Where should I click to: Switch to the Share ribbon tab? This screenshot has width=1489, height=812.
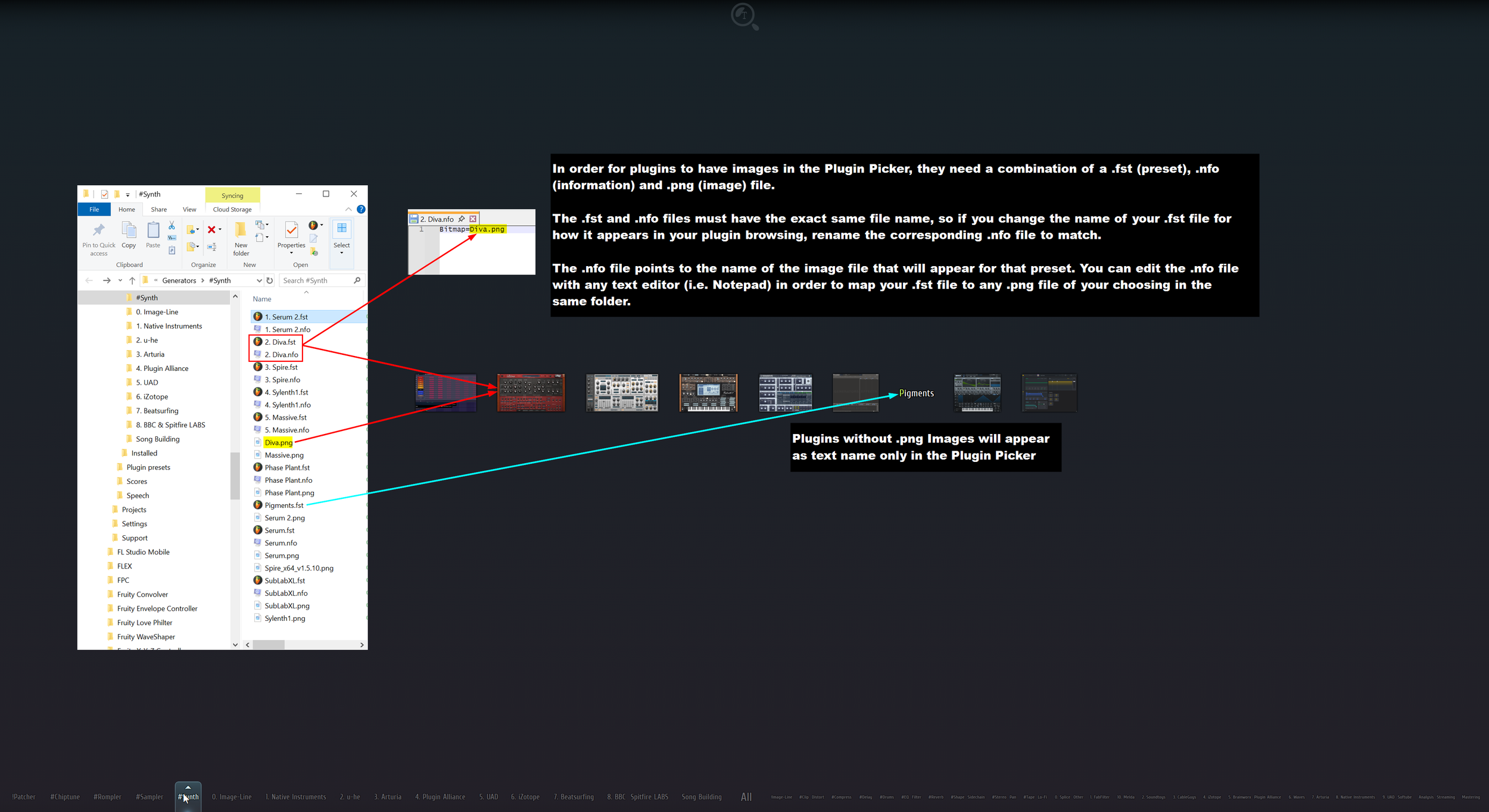158,210
